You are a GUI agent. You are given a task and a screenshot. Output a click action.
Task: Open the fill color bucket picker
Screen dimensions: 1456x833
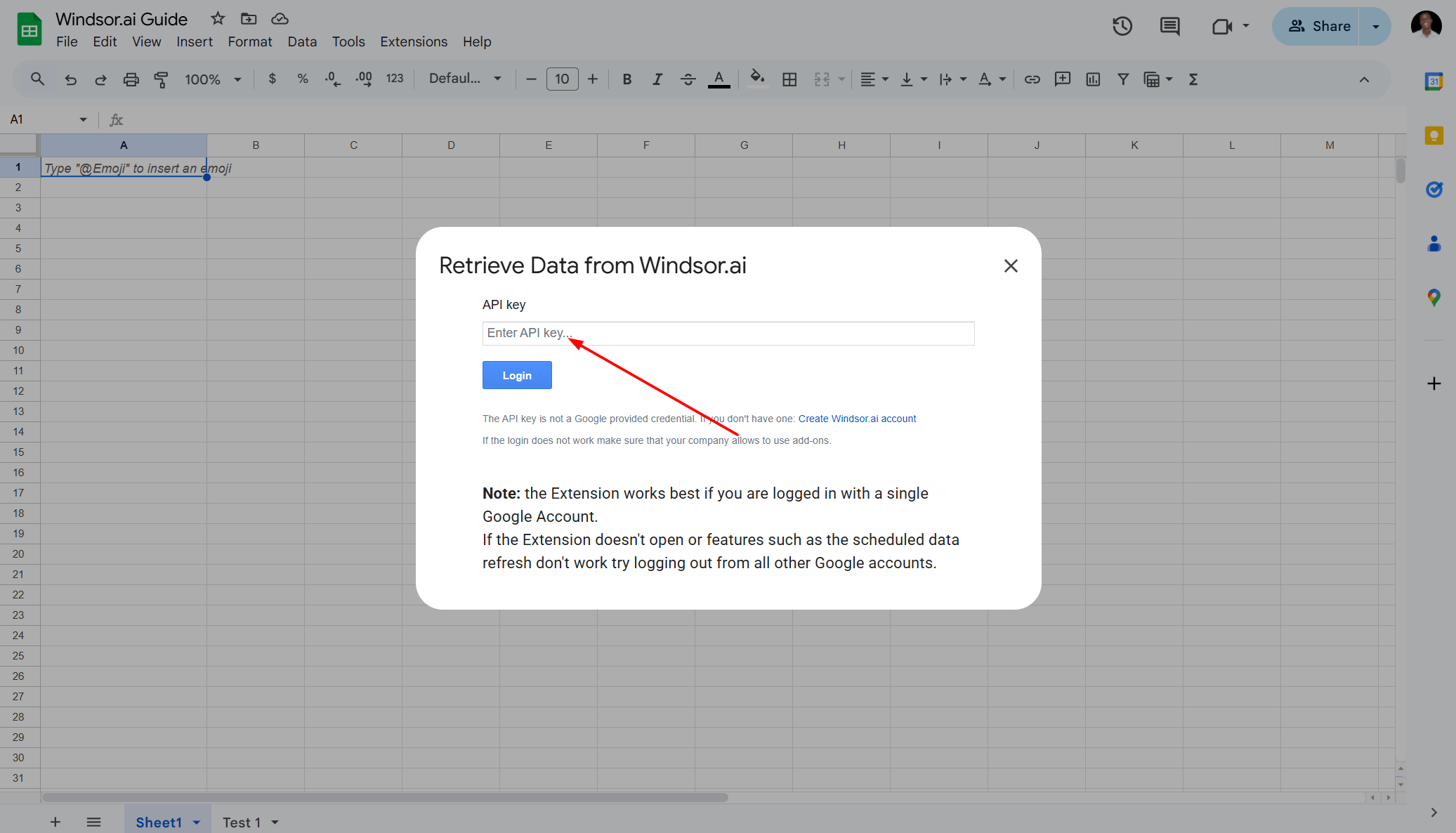coord(757,78)
